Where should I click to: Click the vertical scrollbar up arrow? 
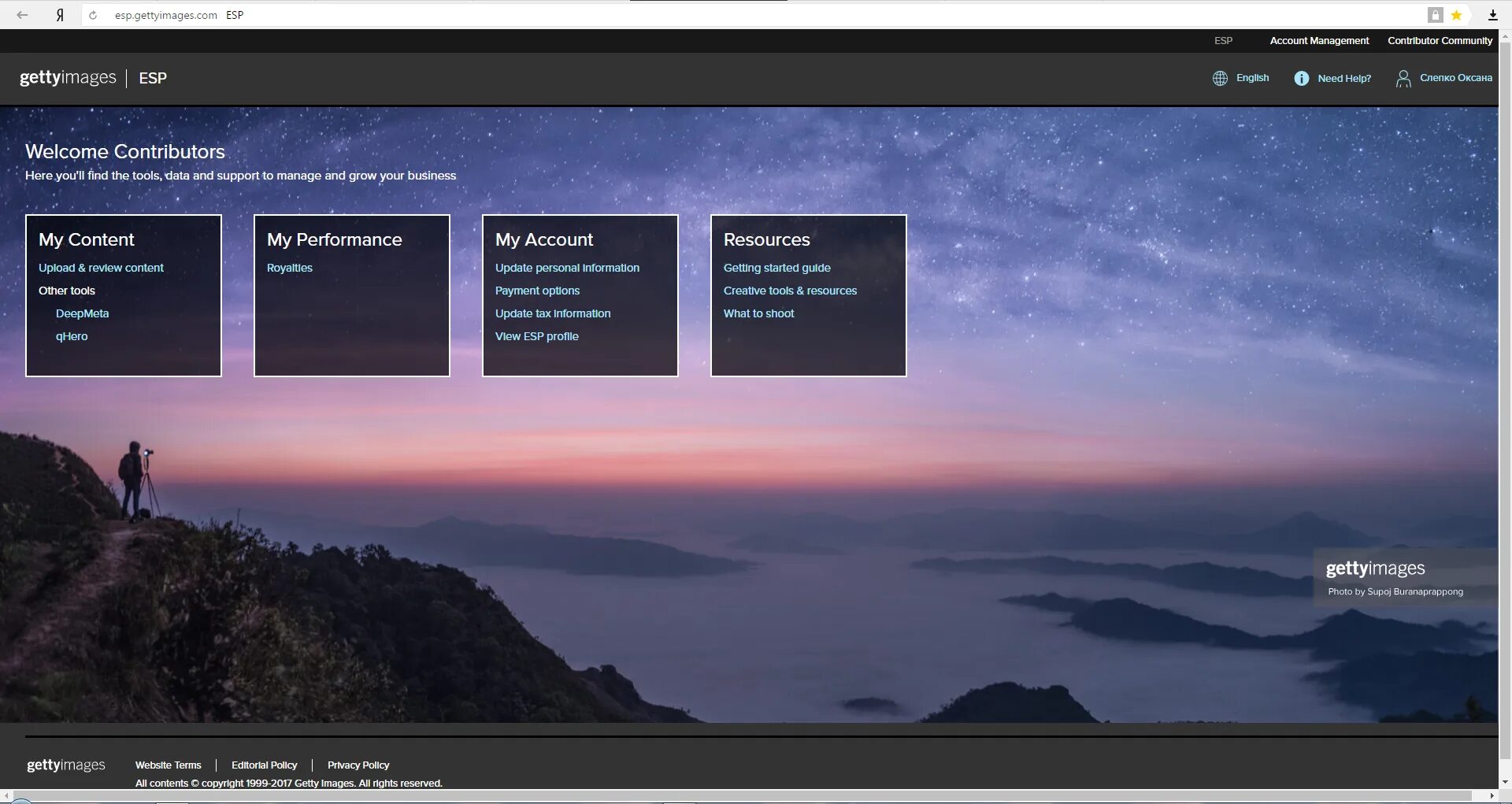[1505, 35]
